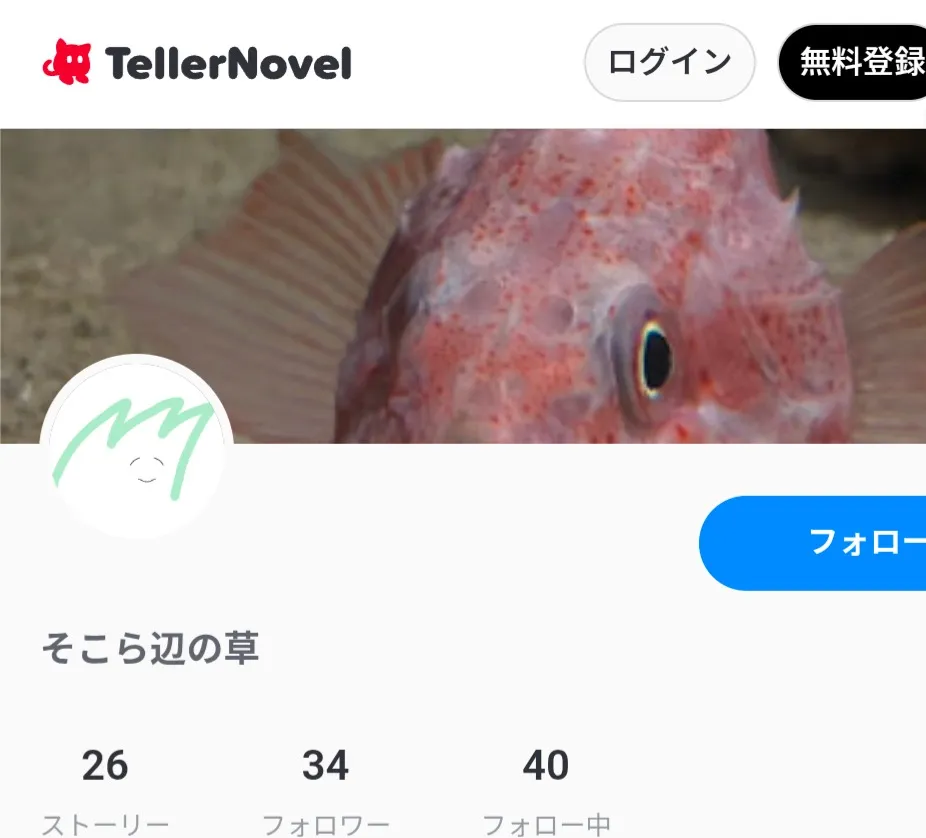Click the フォロー中 label

pyautogui.click(x=546, y=824)
